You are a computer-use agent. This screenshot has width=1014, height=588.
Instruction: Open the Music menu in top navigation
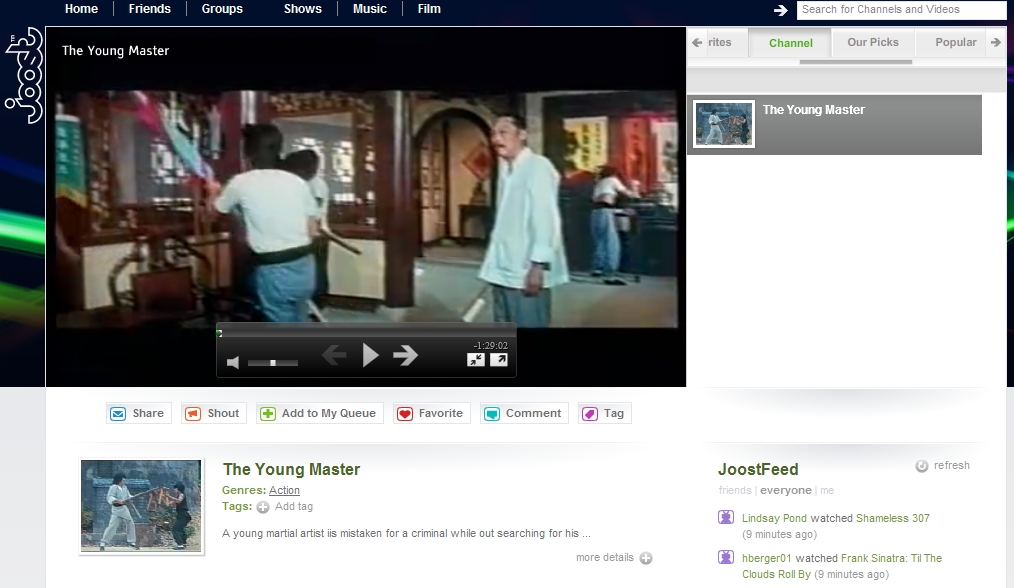click(369, 9)
